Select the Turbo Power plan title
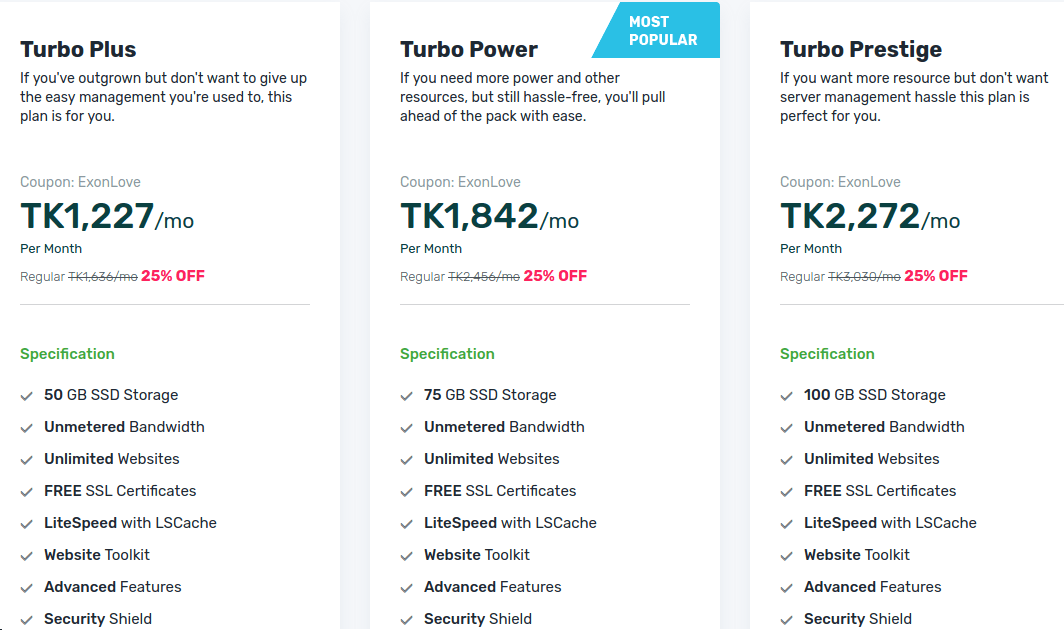The image size is (1064, 640). (x=469, y=49)
